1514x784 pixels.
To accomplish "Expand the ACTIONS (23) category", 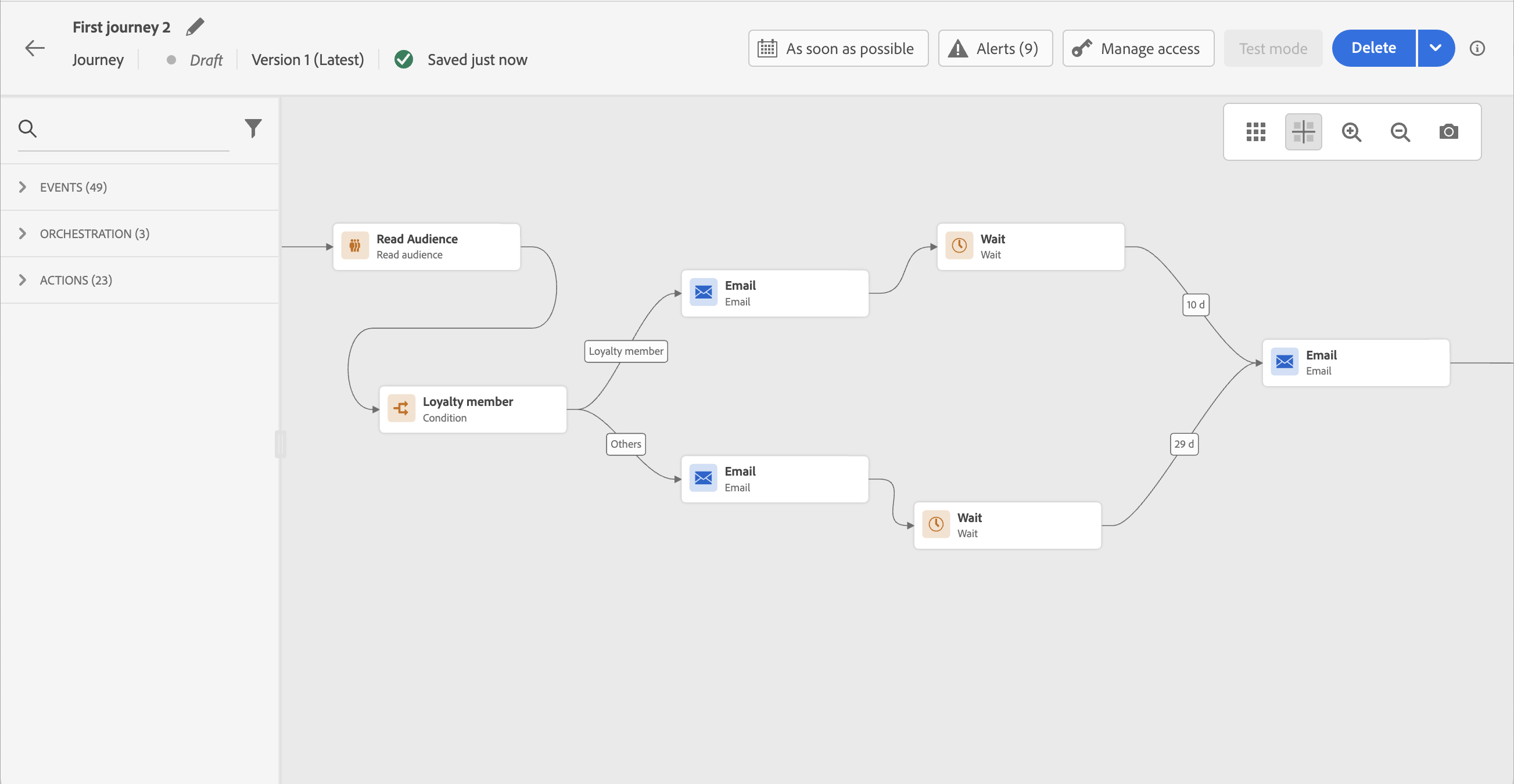I will [75, 280].
